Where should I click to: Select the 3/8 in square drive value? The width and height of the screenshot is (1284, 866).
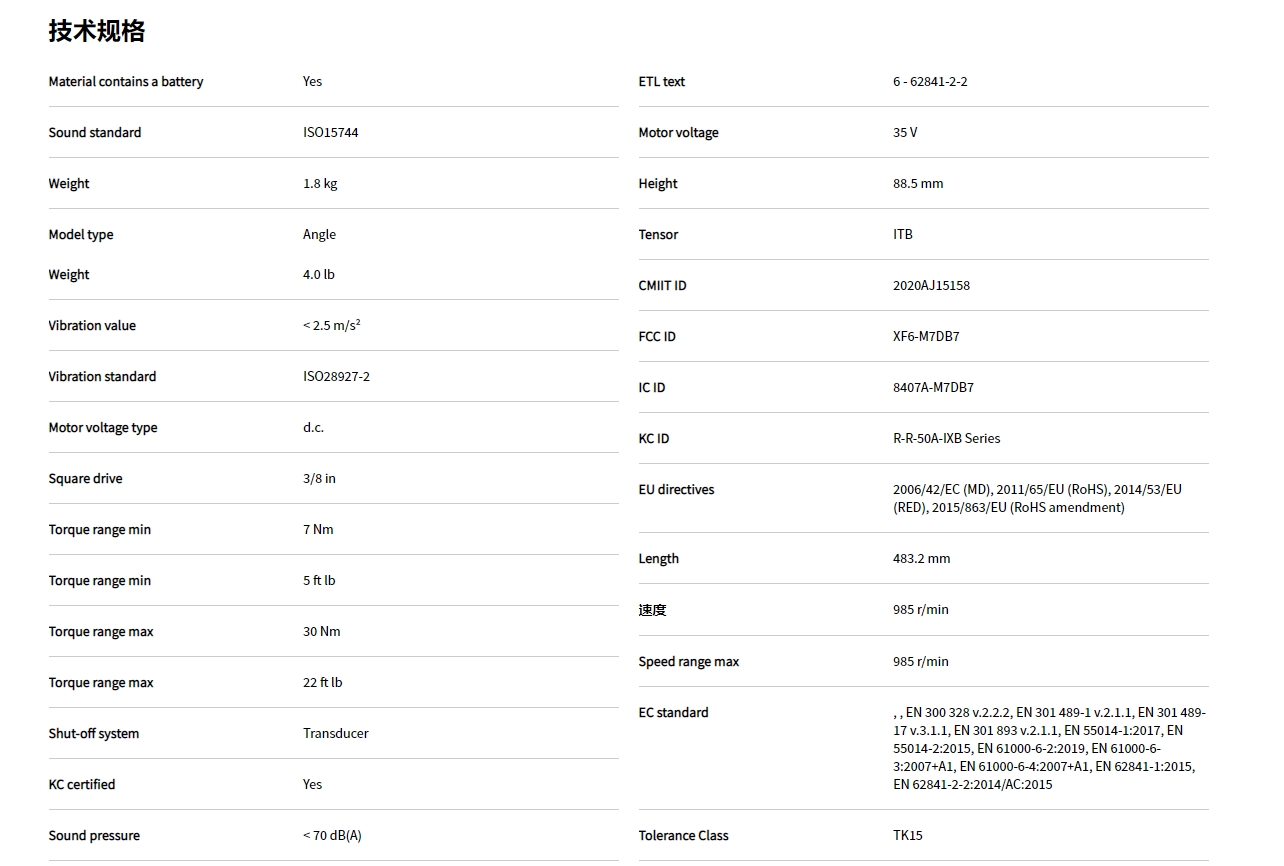(319, 478)
